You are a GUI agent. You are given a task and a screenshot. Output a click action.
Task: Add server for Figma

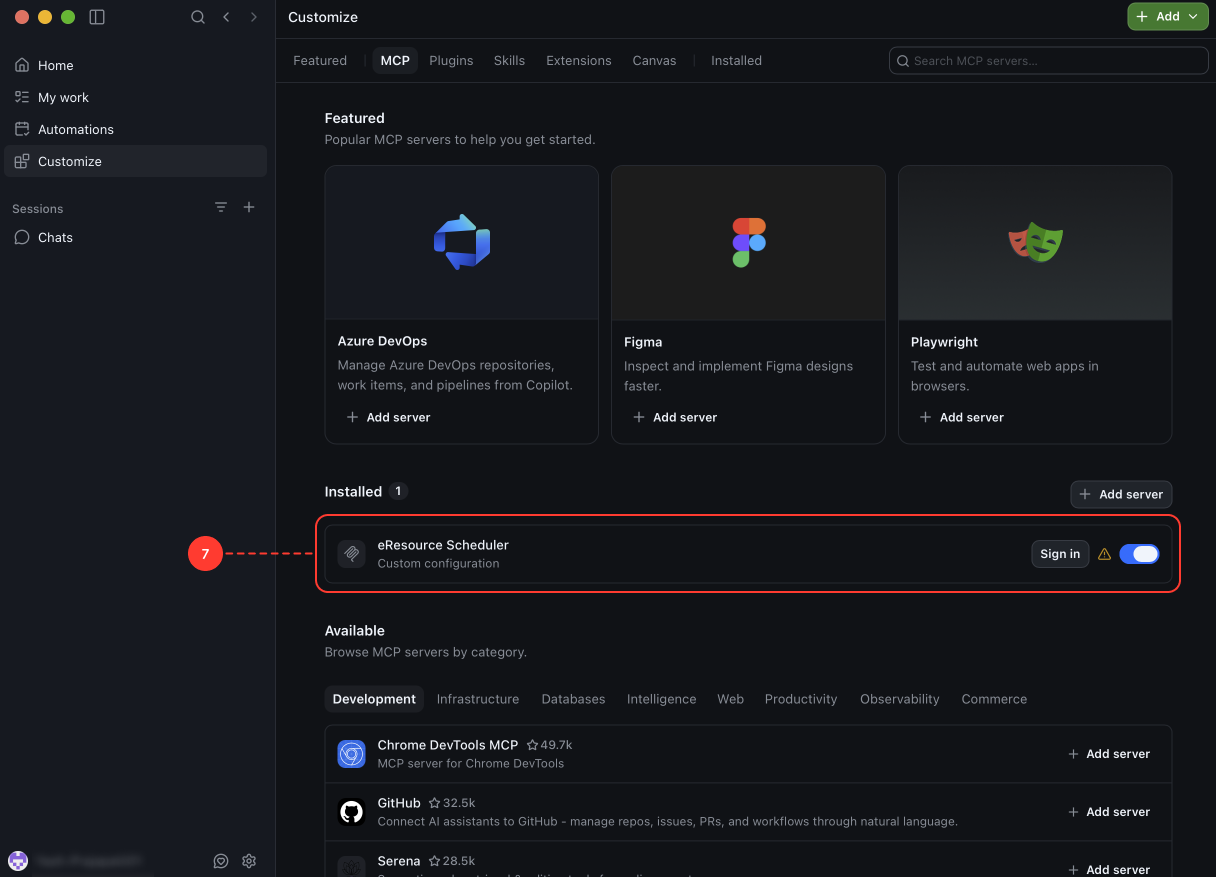[675, 417]
